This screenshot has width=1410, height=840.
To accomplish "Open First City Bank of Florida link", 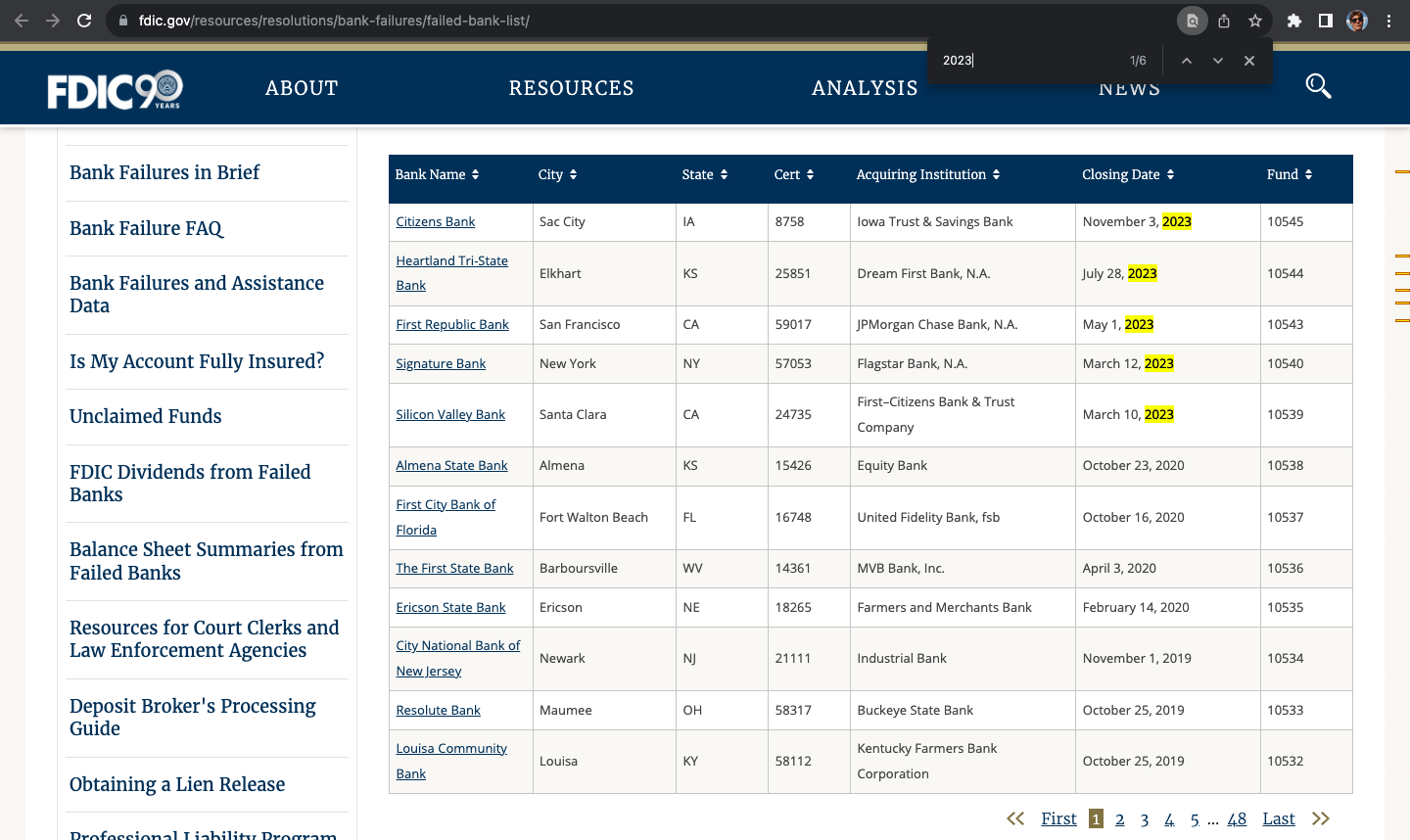I will pyautogui.click(x=446, y=517).
